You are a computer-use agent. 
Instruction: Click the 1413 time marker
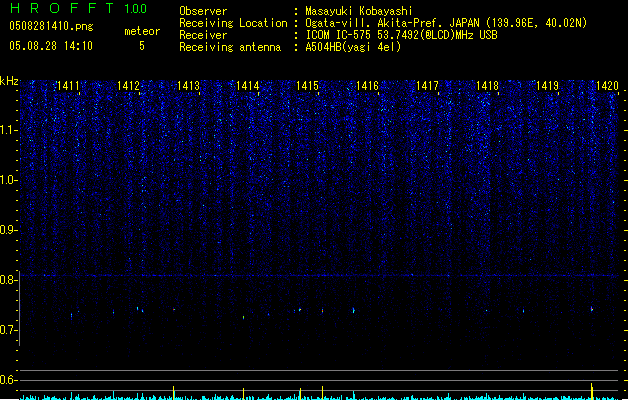(x=188, y=86)
